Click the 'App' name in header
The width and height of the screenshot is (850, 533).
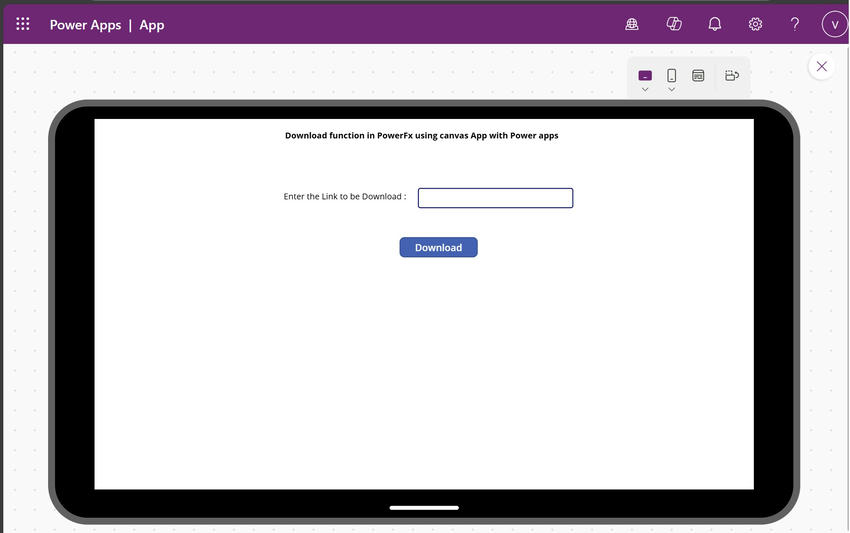[x=152, y=25]
